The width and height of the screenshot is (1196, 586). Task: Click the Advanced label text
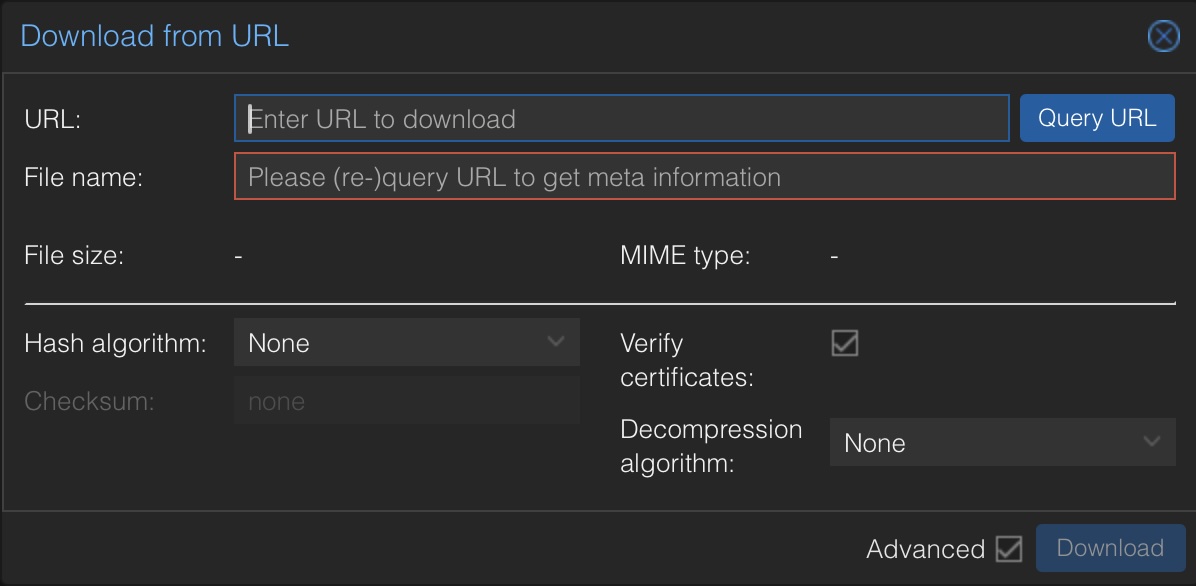pos(925,549)
